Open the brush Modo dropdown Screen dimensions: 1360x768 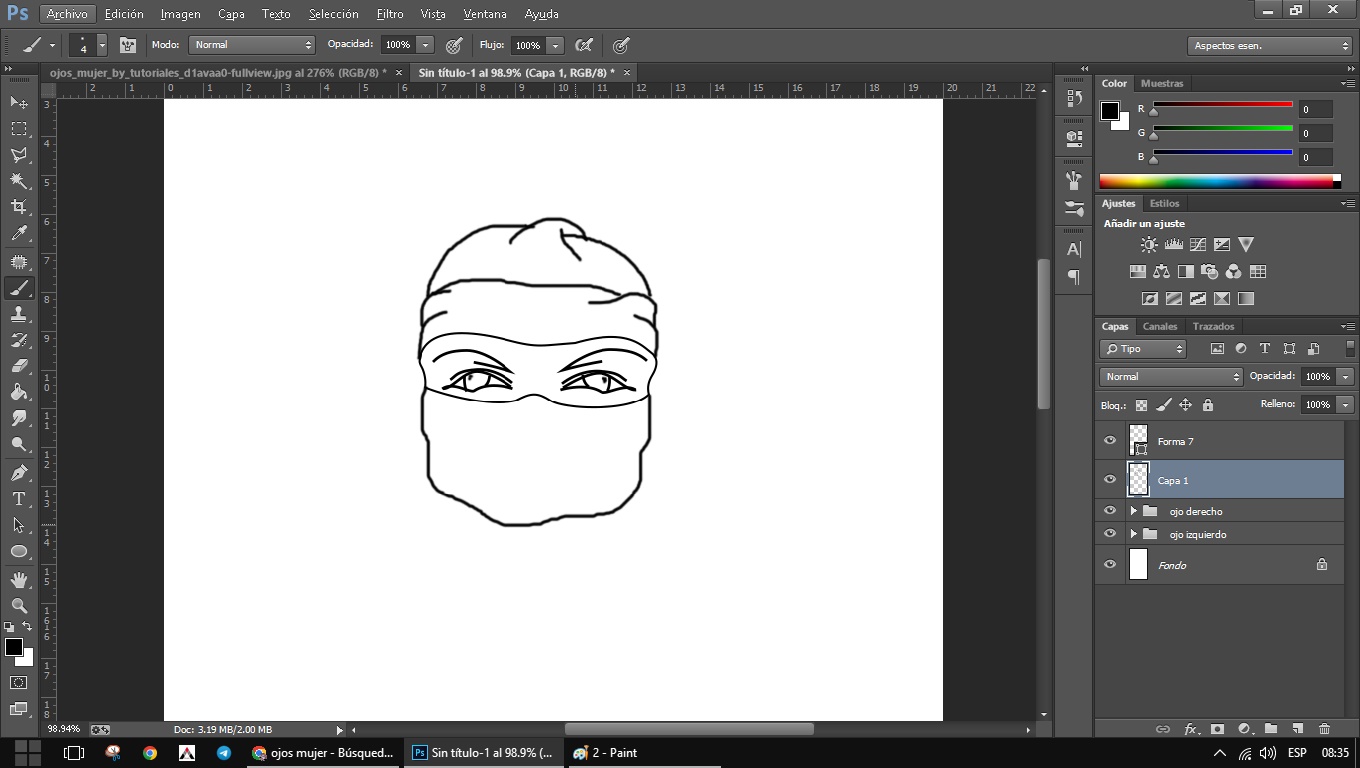click(x=252, y=45)
